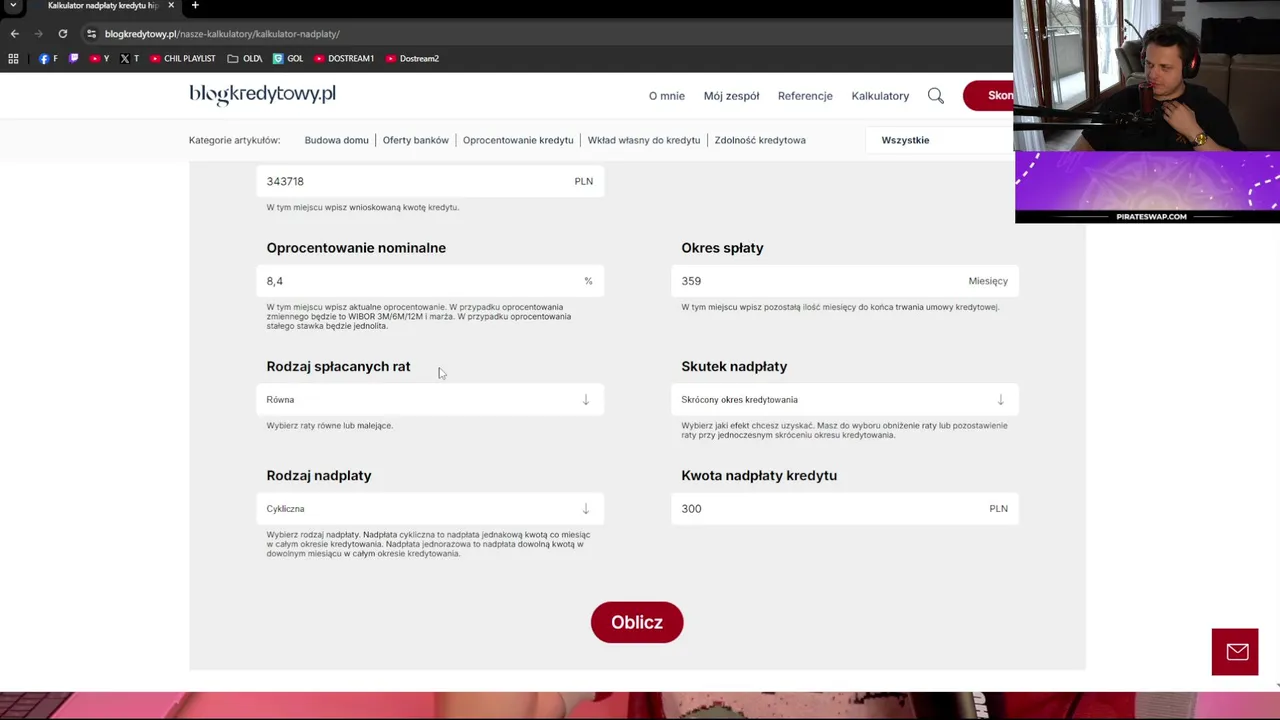1280x720 pixels.
Task: Click the webcam video overlay
Action: click(1147, 76)
